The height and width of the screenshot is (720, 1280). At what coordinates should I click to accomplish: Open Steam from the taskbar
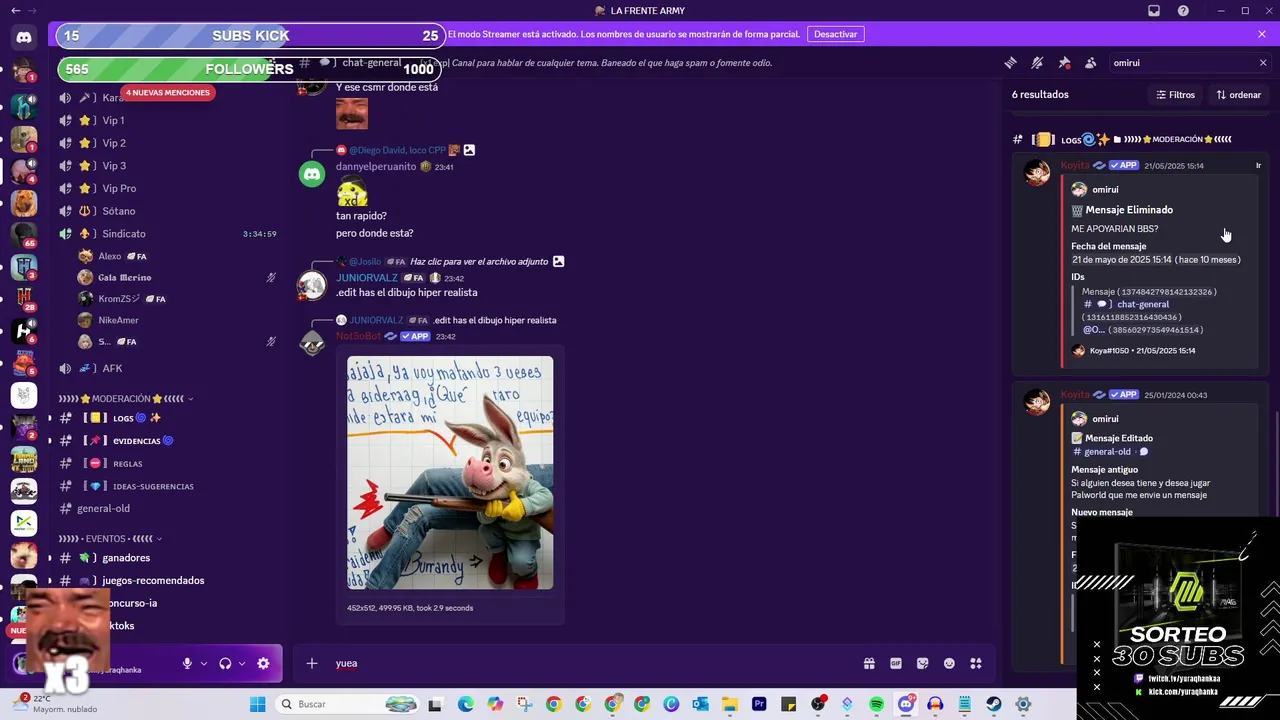tap(994, 704)
